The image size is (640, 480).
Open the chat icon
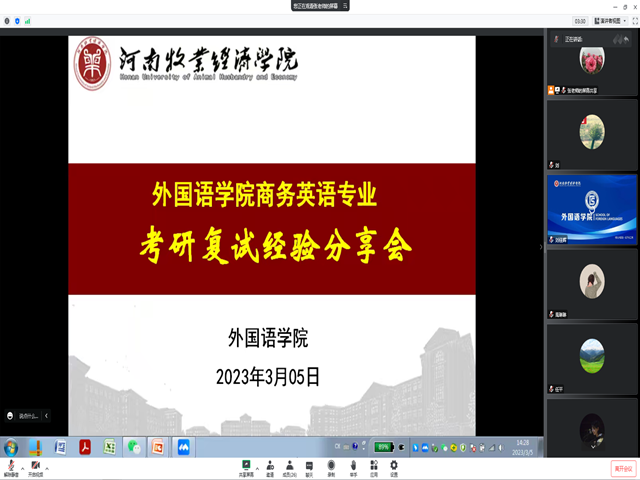309,465
